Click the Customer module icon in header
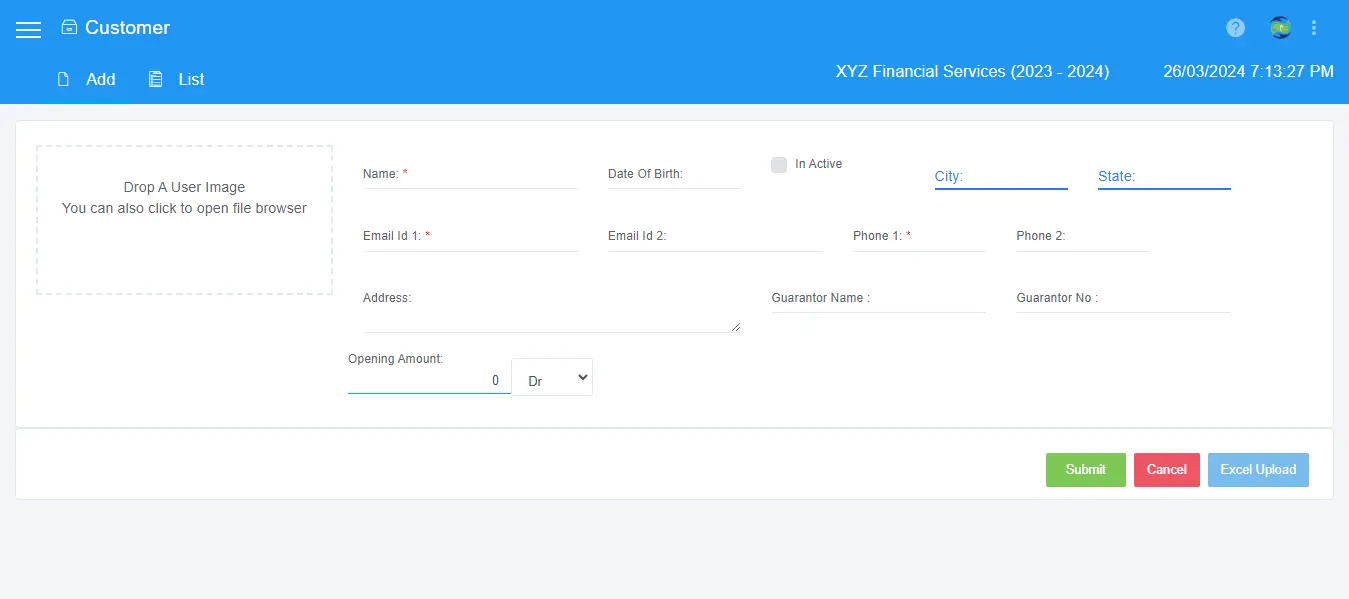The image size is (1349, 599). point(69,28)
